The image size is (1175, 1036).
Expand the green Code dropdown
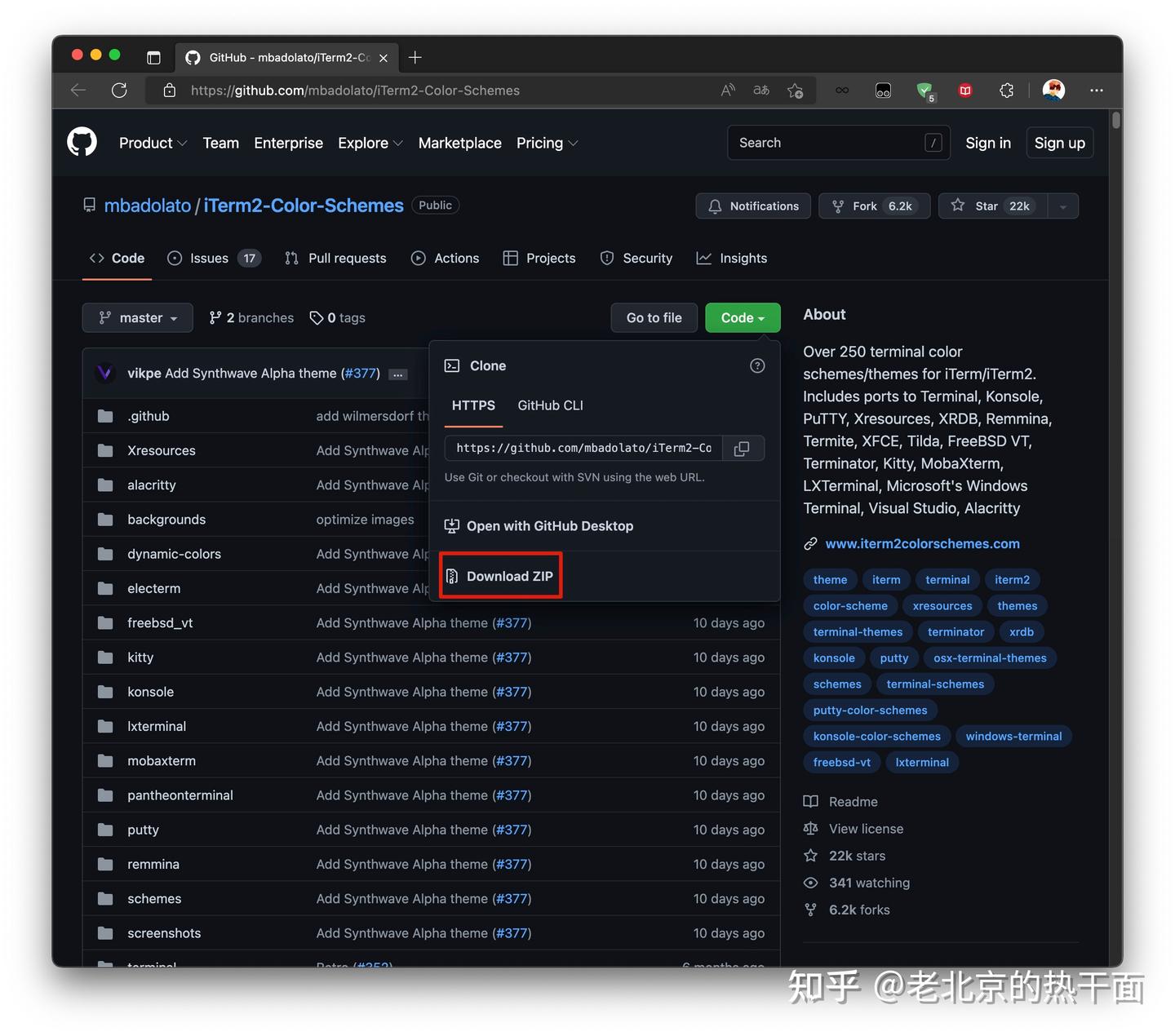(742, 317)
